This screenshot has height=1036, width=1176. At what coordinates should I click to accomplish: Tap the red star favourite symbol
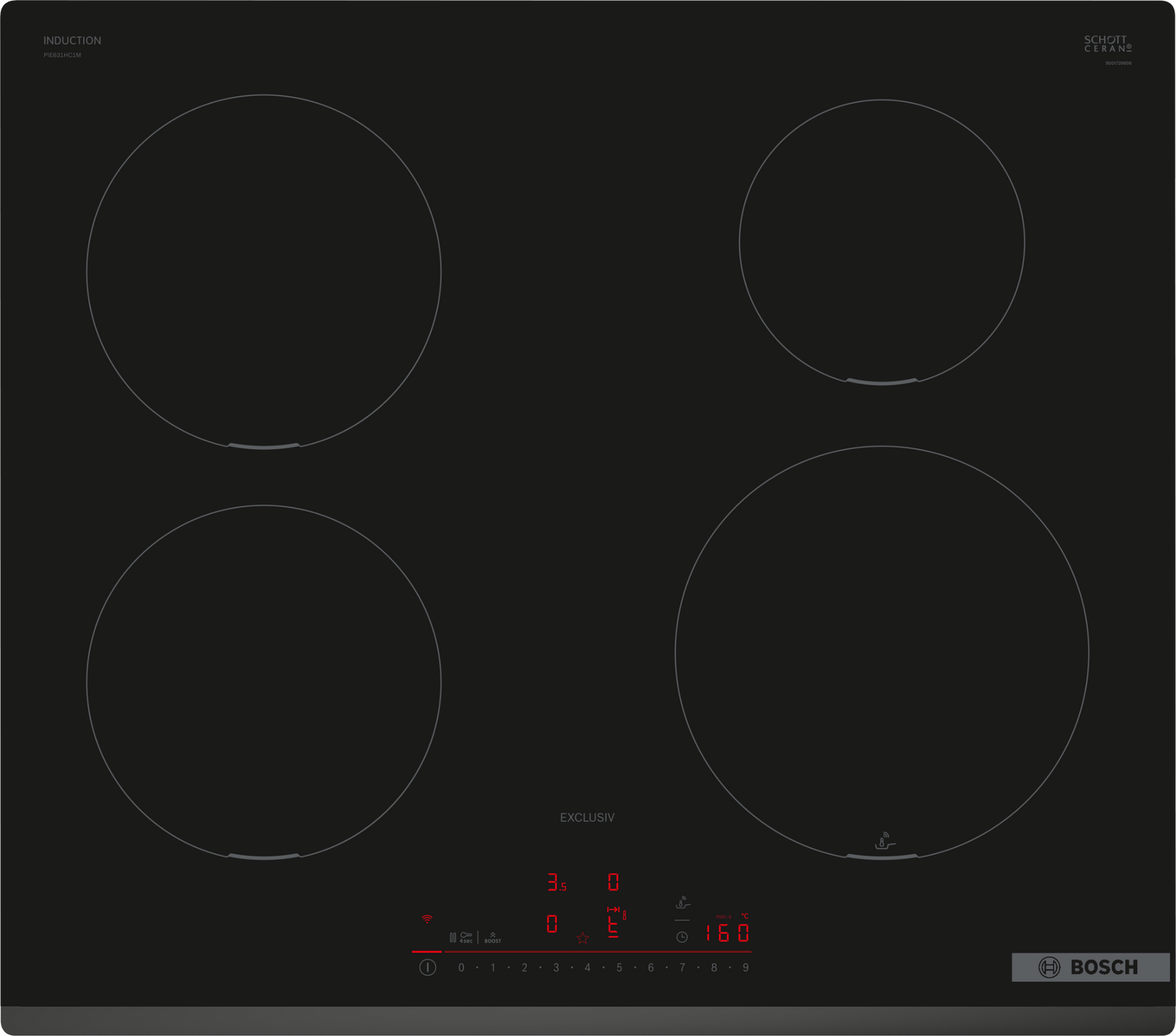[583, 938]
